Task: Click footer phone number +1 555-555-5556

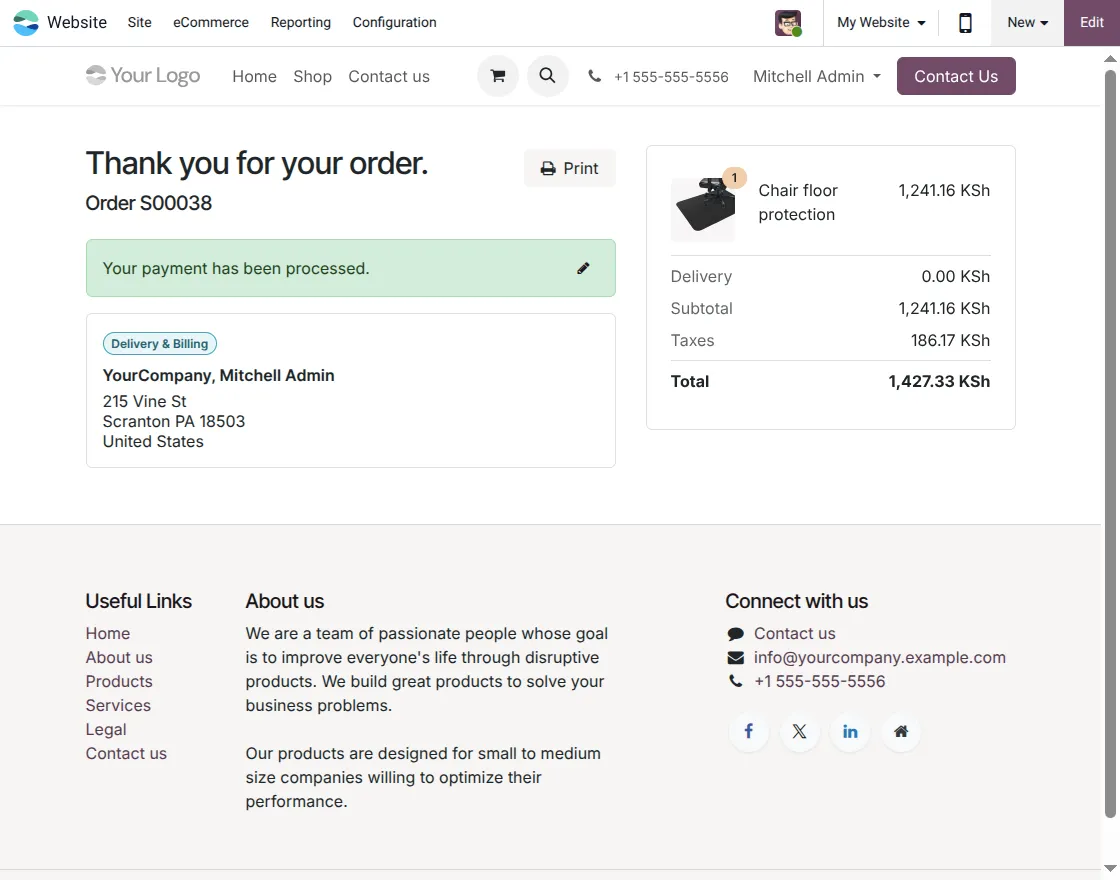Action: [819, 681]
